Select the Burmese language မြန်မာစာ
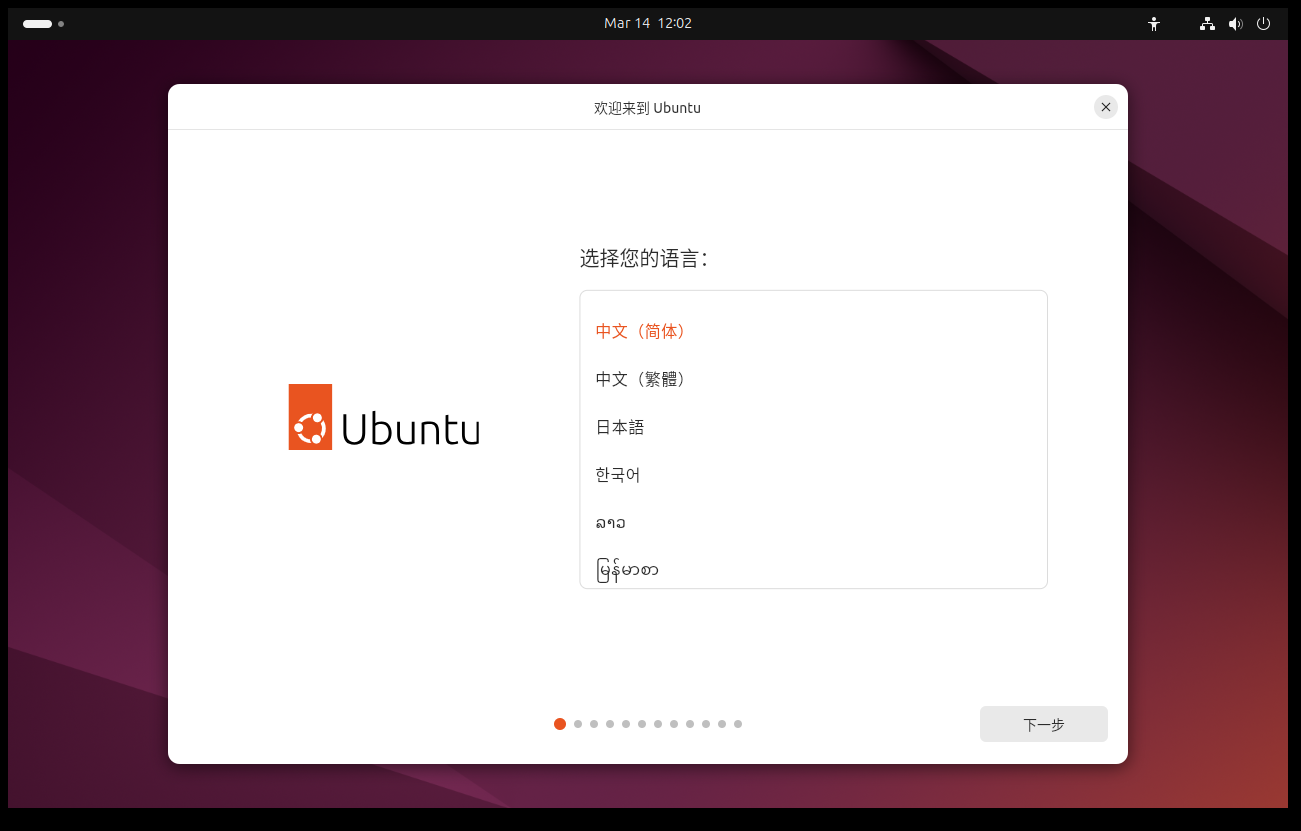This screenshot has height=831, width=1301. click(x=627, y=570)
